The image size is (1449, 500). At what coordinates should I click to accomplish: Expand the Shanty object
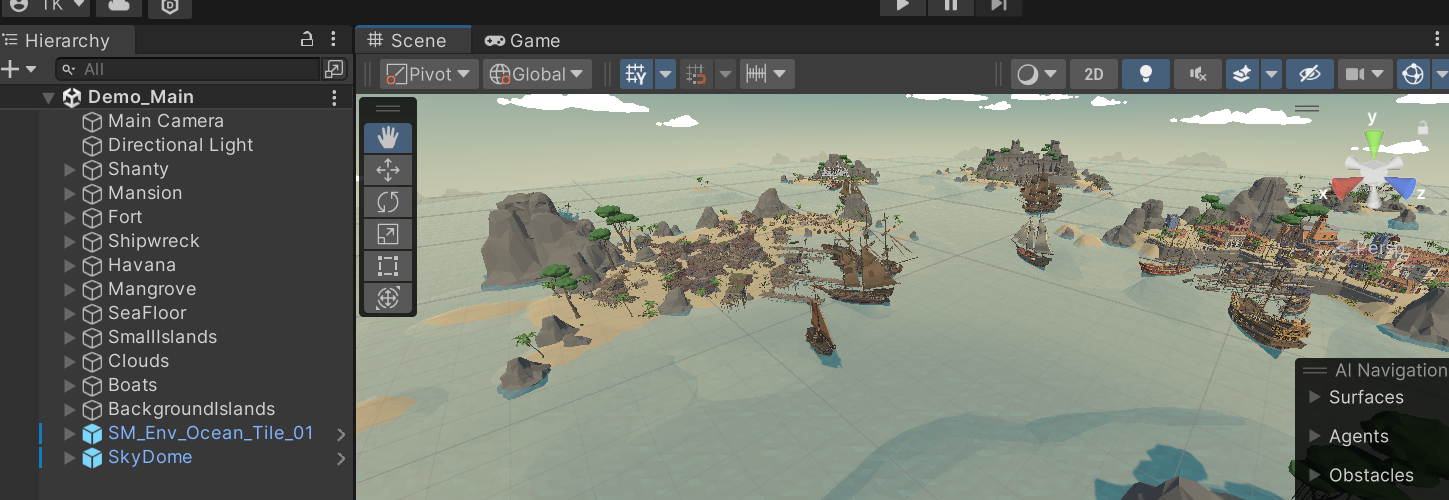(69, 170)
